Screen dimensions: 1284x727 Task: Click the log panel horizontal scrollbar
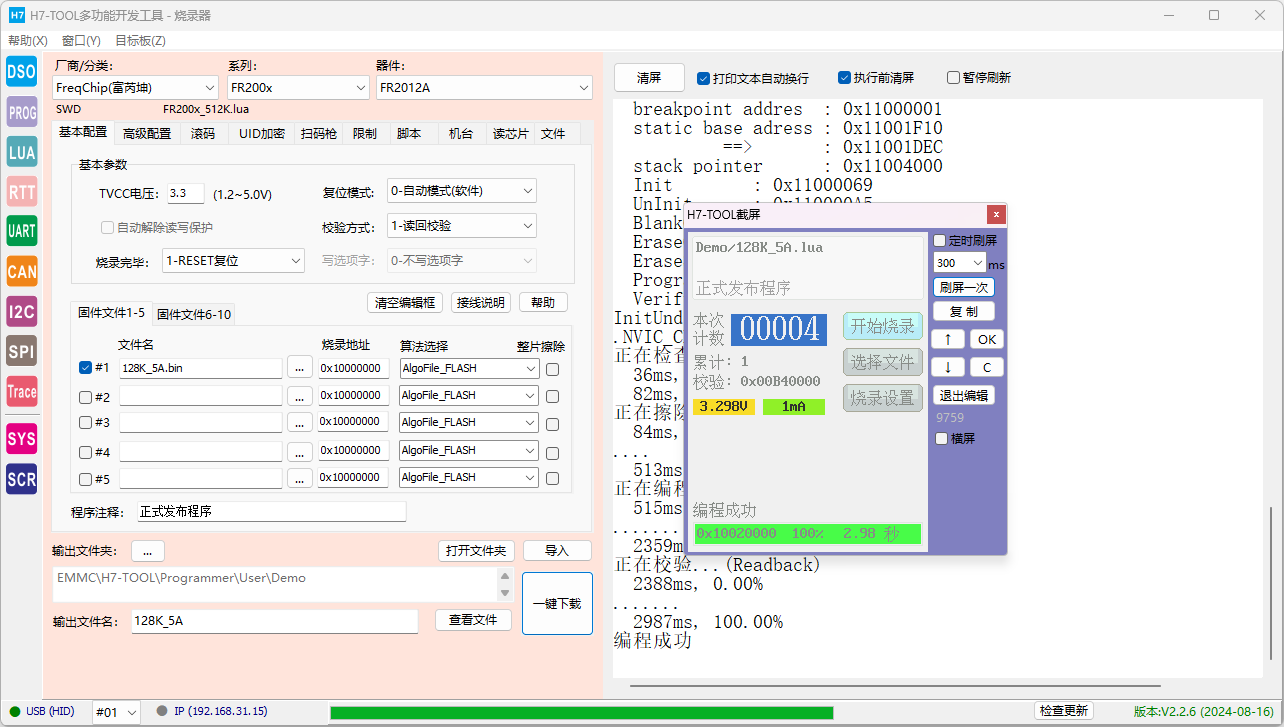click(x=895, y=687)
